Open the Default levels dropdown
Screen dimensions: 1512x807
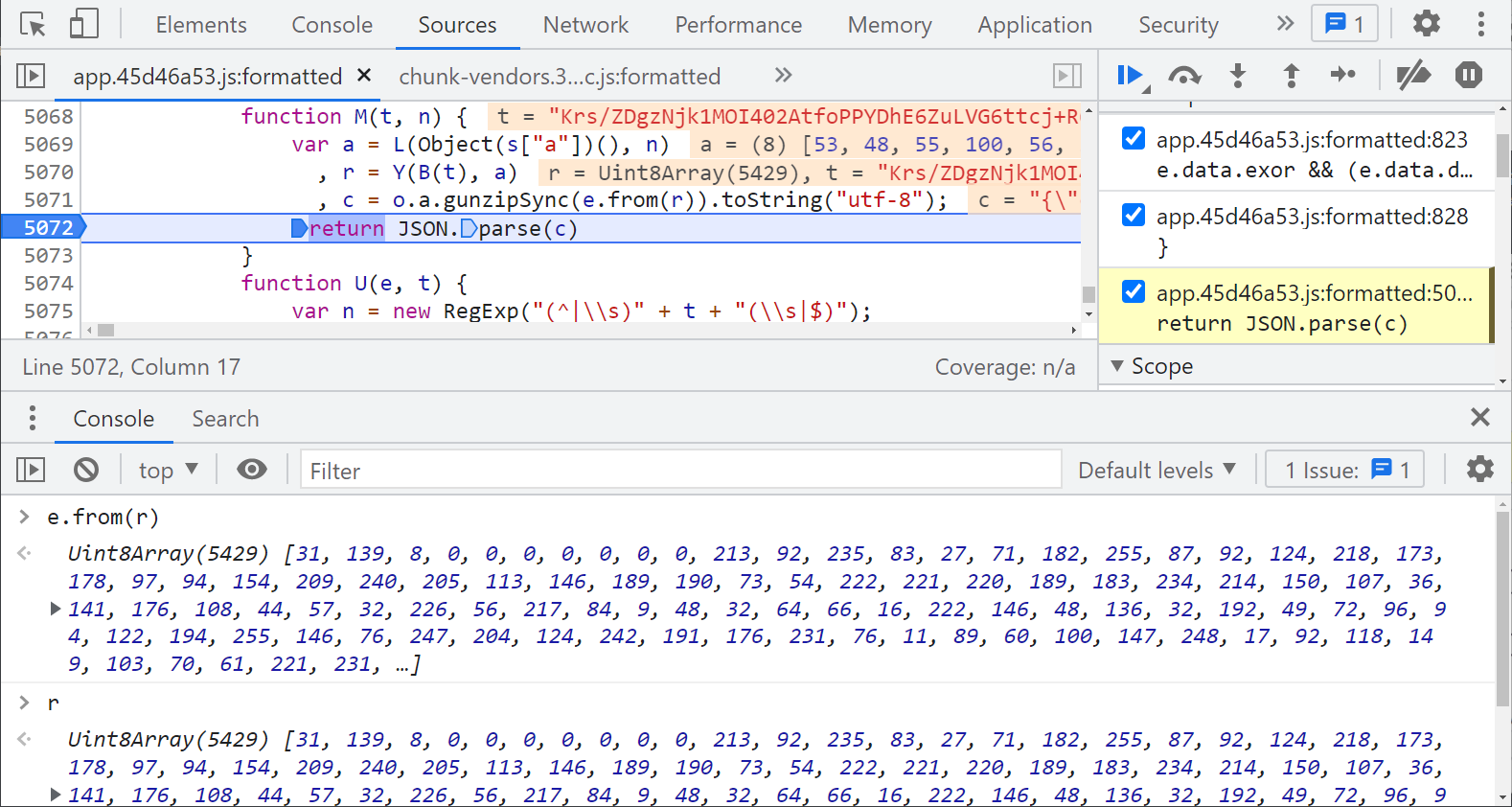pyautogui.click(x=1157, y=470)
